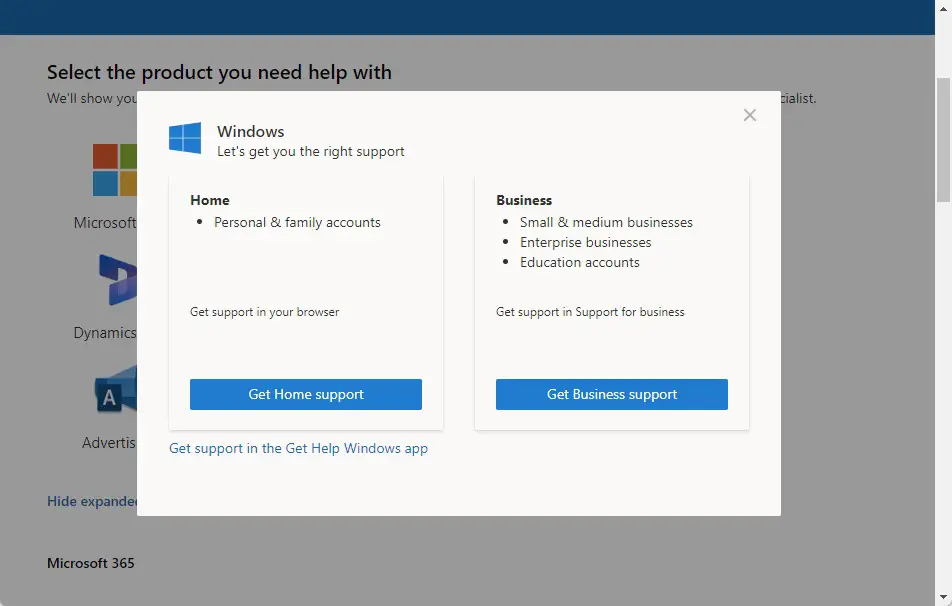Click the 'Enterprise businesses' text
The width and height of the screenshot is (952, 606).
click(x=585, y=243)
